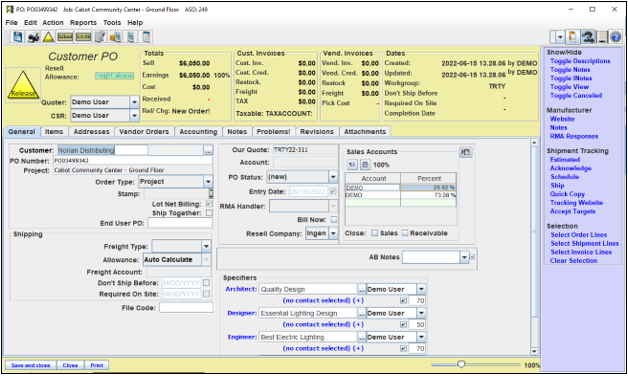Viewport: 628px width, 376px height.
Task: Expand the PO Status dropdown
Action: coord(333,177)
